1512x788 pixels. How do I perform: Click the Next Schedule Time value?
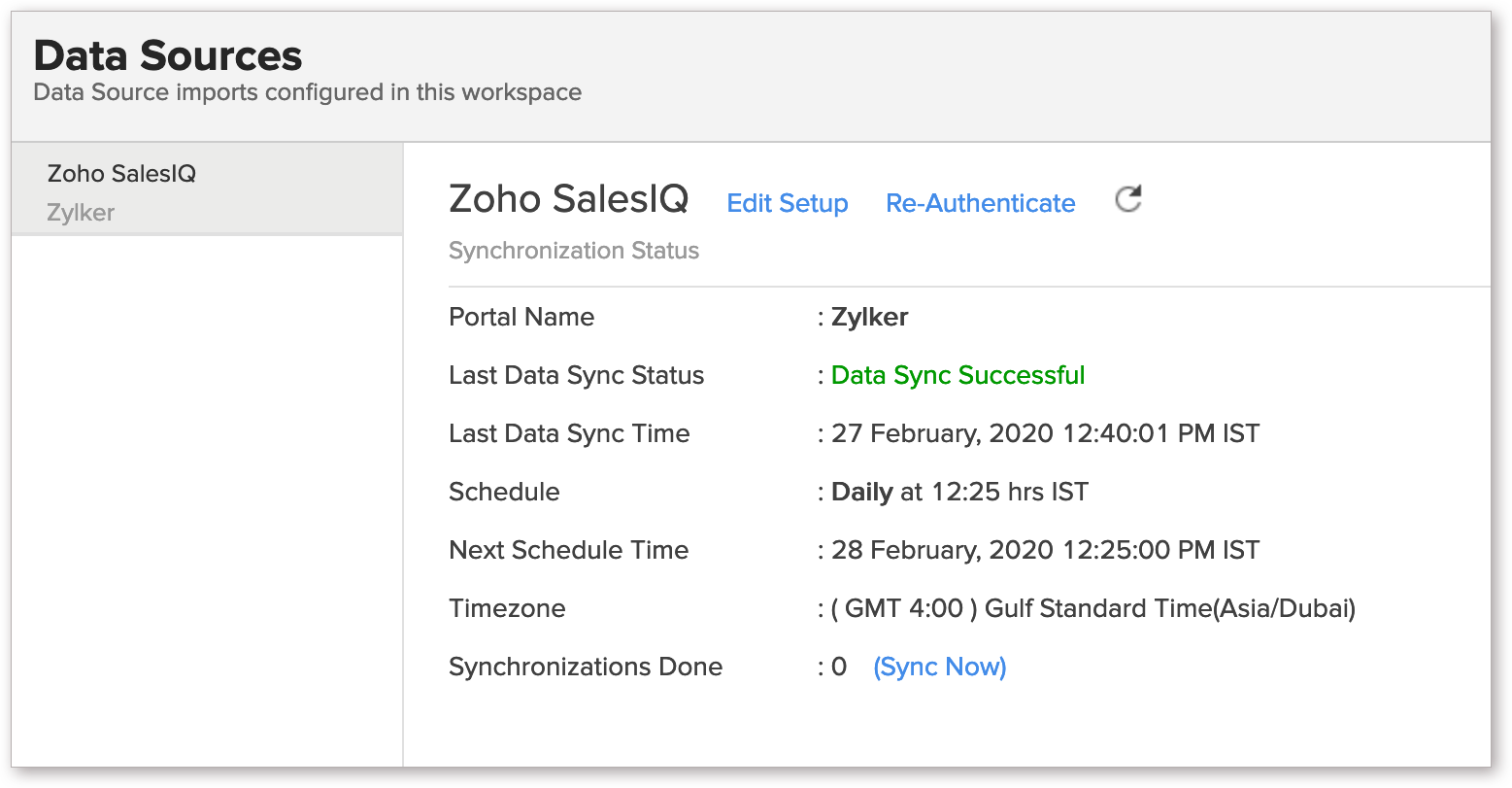pos(1045,550)
